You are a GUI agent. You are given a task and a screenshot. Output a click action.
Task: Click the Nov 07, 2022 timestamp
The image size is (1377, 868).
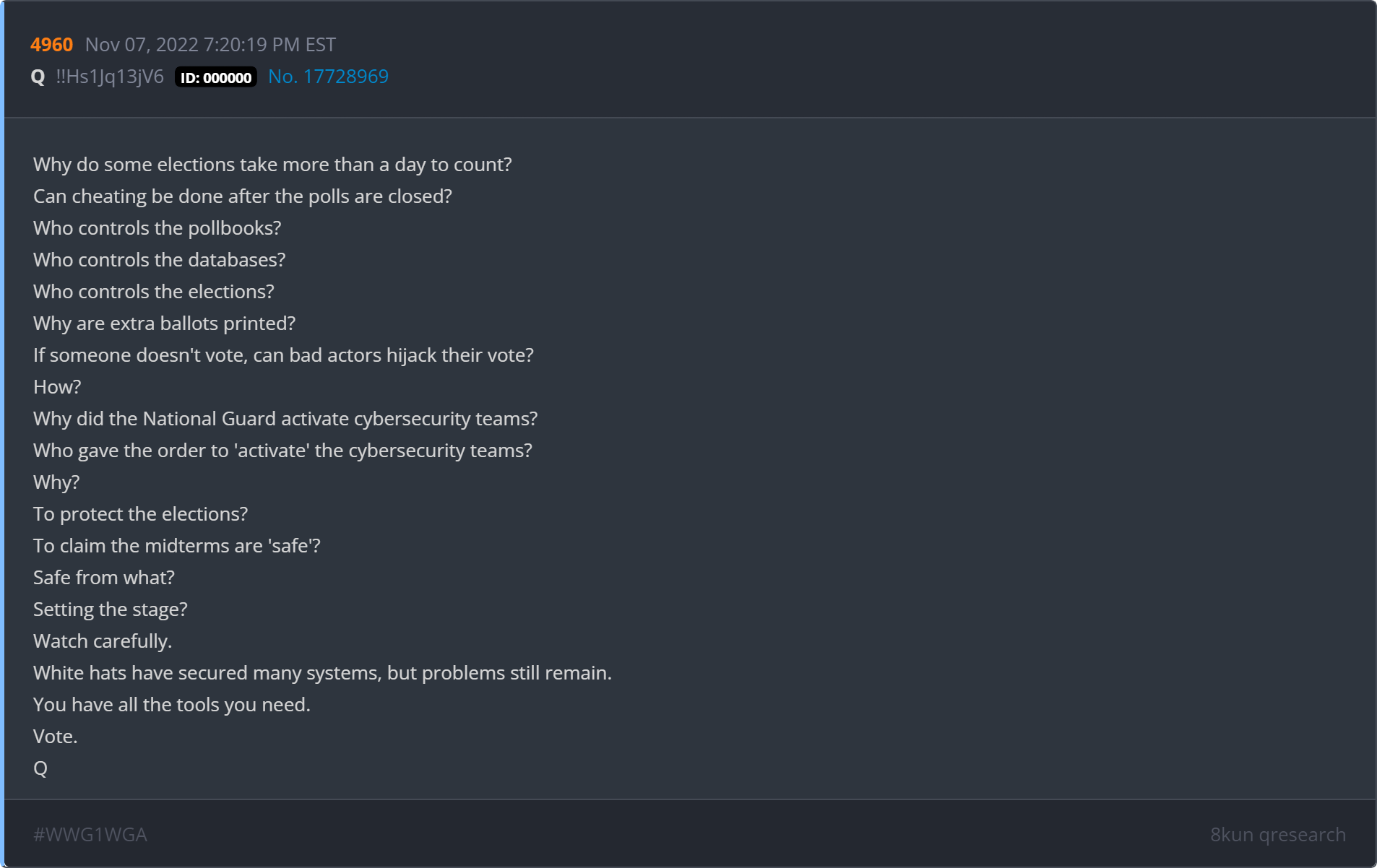pyautogui.click(x=210, y=45)
